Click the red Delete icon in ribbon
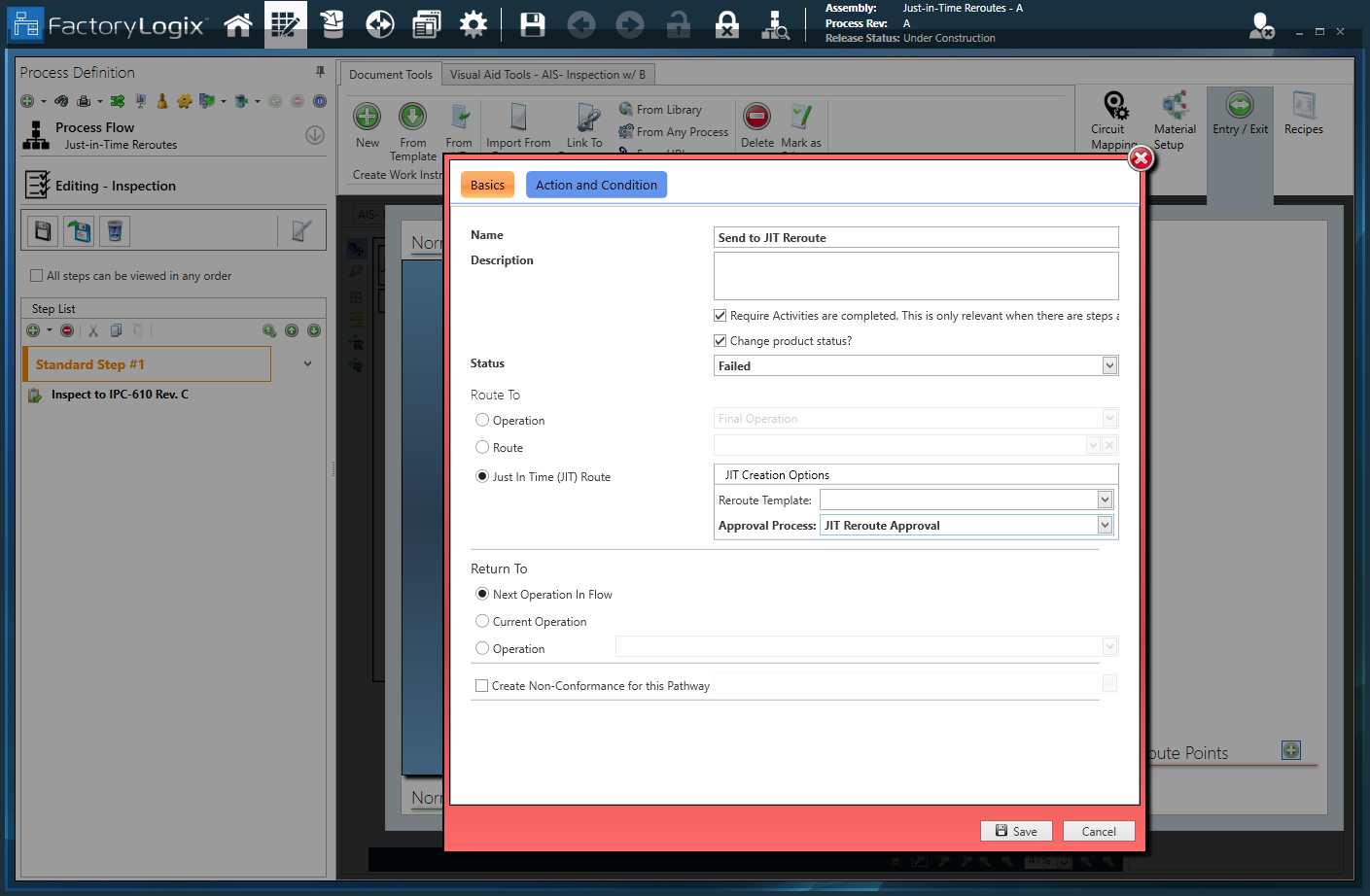Screen dimensions: 1370x896 [x=756, y=117]
